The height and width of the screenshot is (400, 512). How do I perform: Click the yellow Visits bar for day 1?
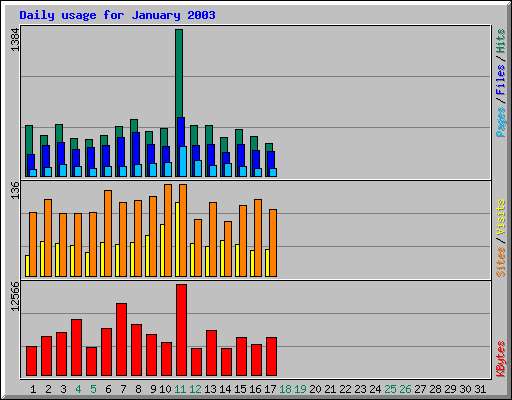(x=27, y=266)
